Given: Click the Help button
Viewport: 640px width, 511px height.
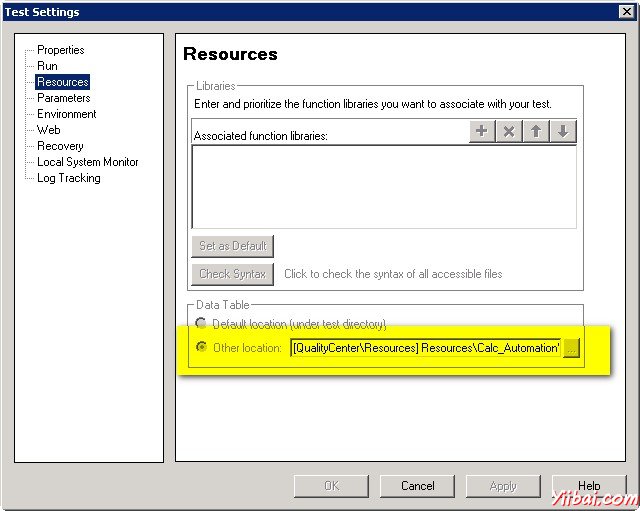Looking at the screenshot, I should [589, 486].
